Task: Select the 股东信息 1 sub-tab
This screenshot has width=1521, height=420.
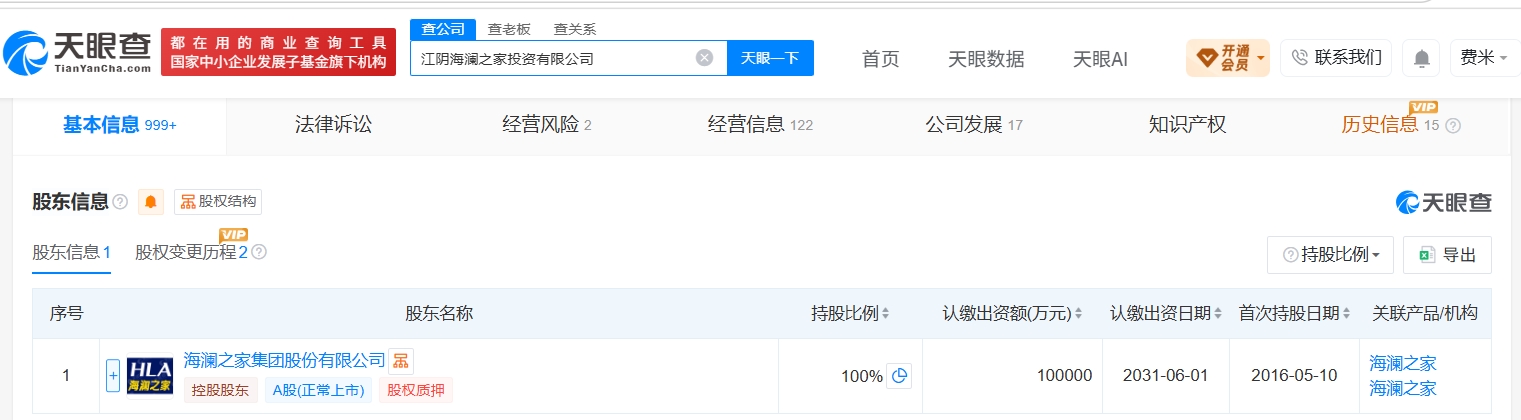Action: pos(72,253)
